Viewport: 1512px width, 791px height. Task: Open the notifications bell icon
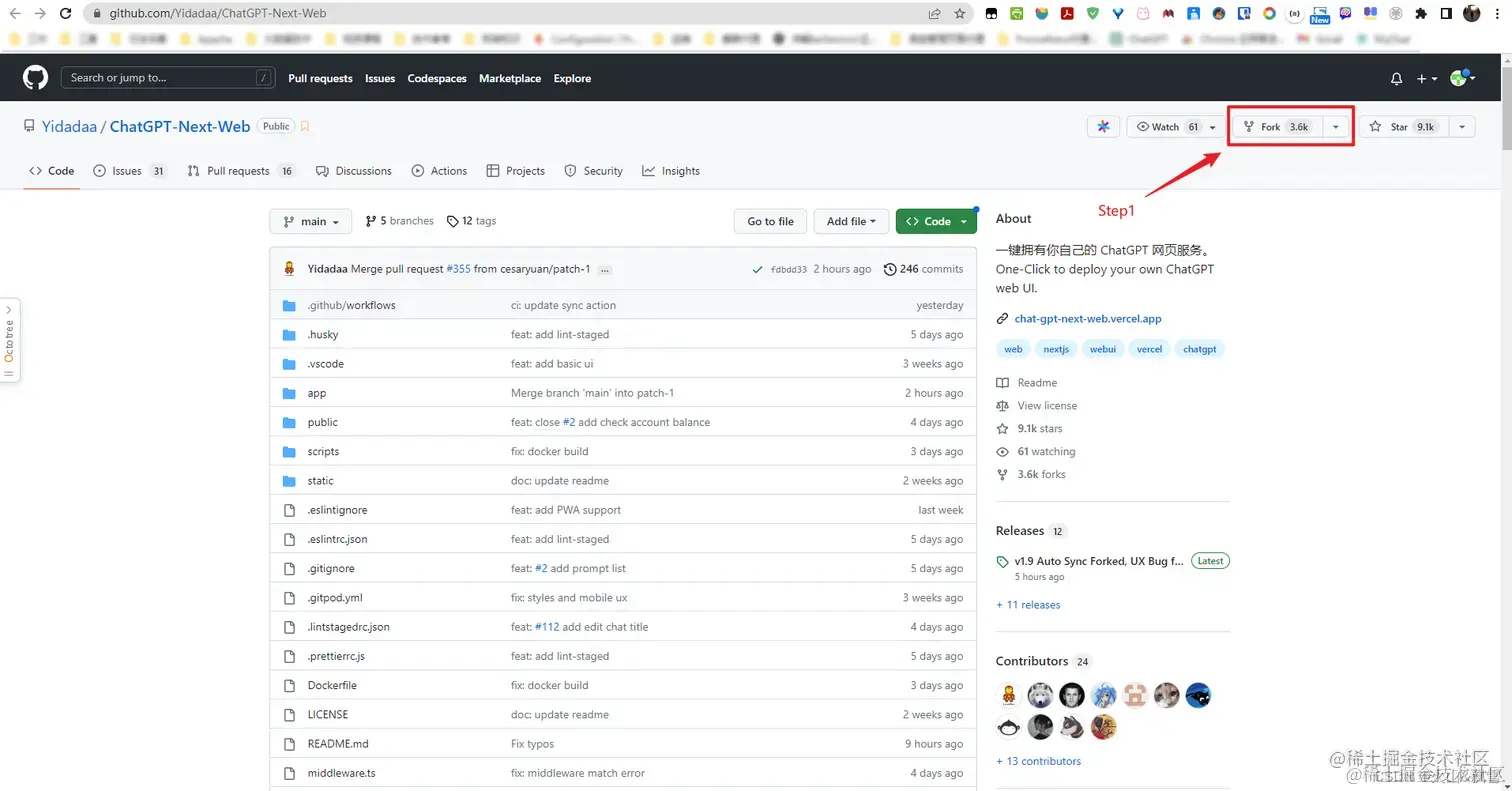click(1397, 78)
